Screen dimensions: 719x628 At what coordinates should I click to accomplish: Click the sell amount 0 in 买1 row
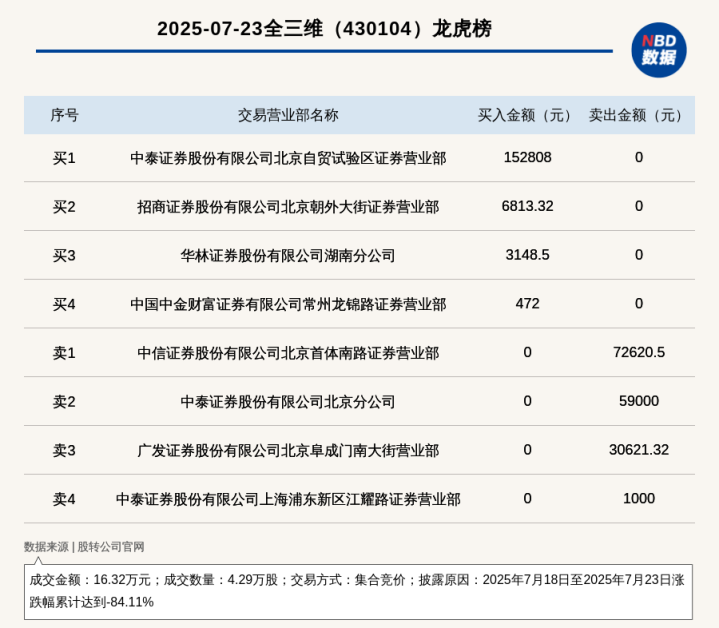pyautogui.click(x=639, y=157)
